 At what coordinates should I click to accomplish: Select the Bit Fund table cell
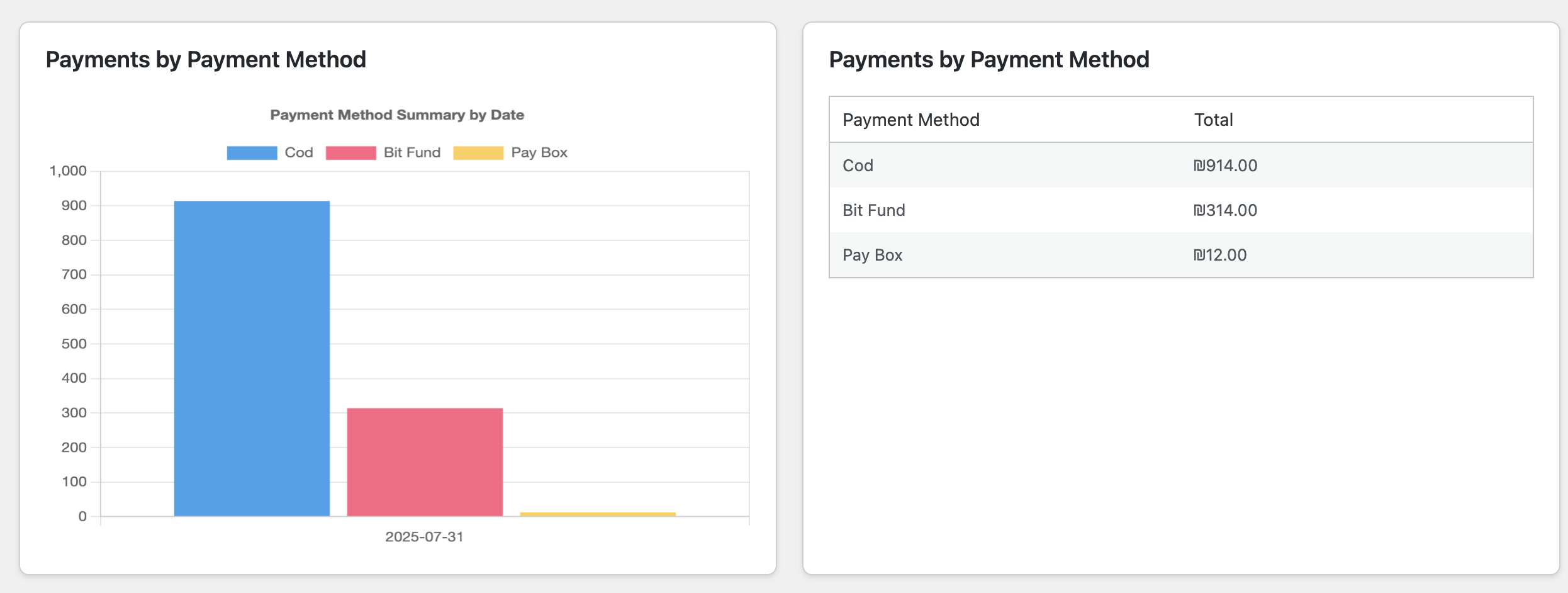pyautogui.click(x=873, y=210)
